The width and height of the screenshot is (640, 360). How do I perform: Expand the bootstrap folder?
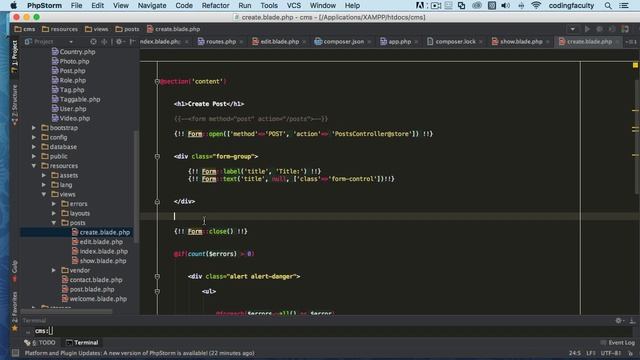34,128
